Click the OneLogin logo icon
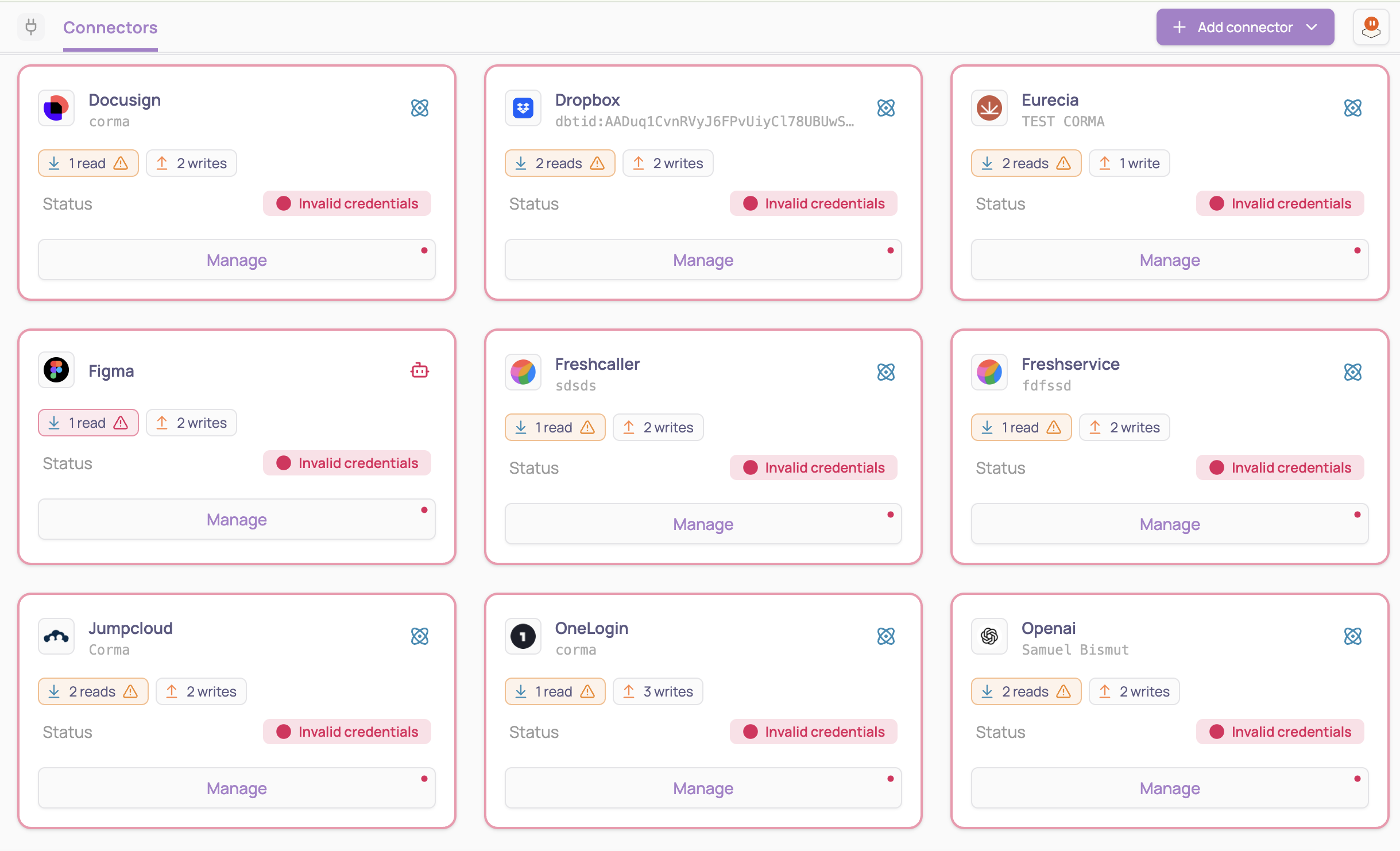The image size is (1400, 851). coord(523,636)
